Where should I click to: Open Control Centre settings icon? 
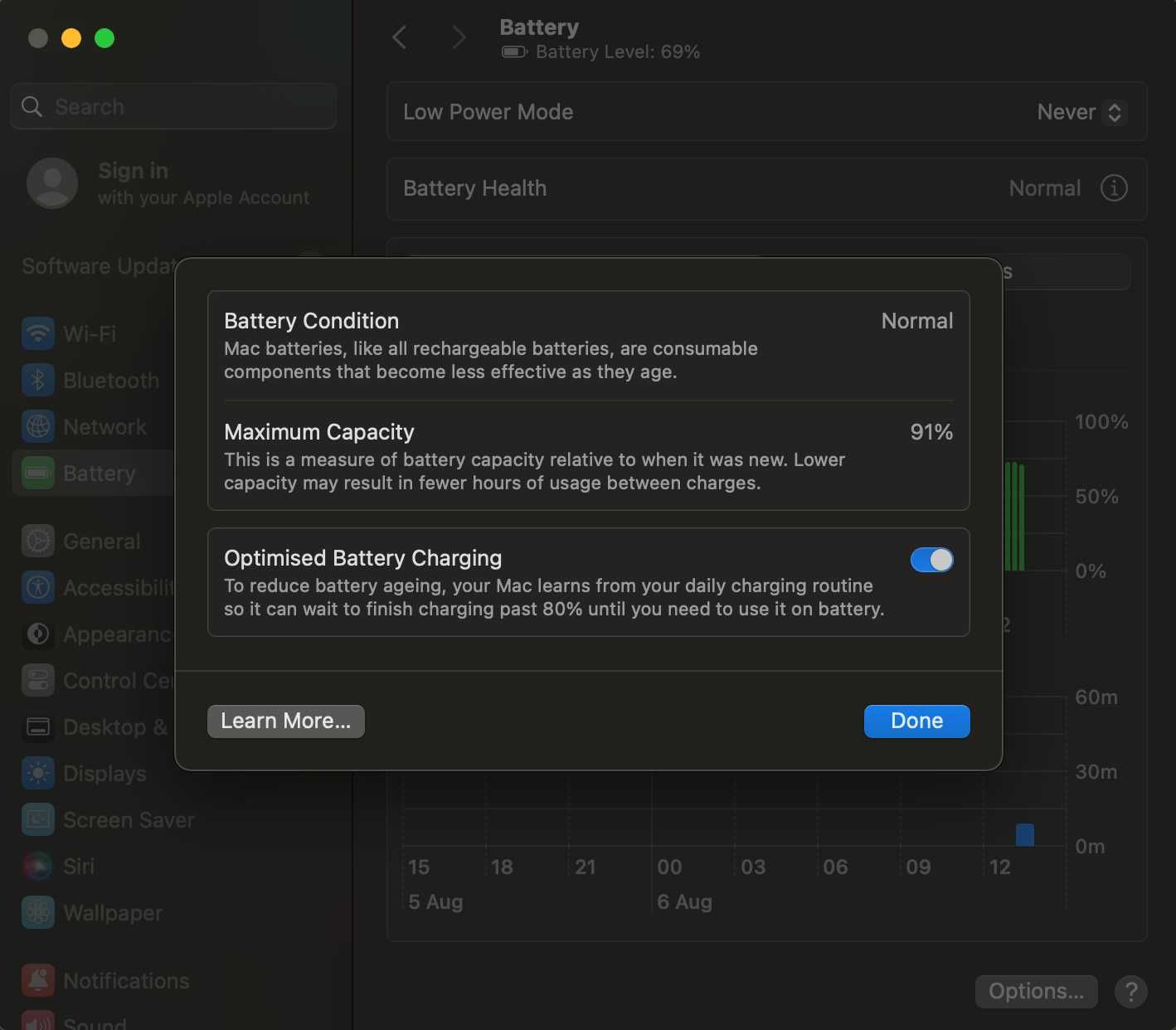coord(37,680)
